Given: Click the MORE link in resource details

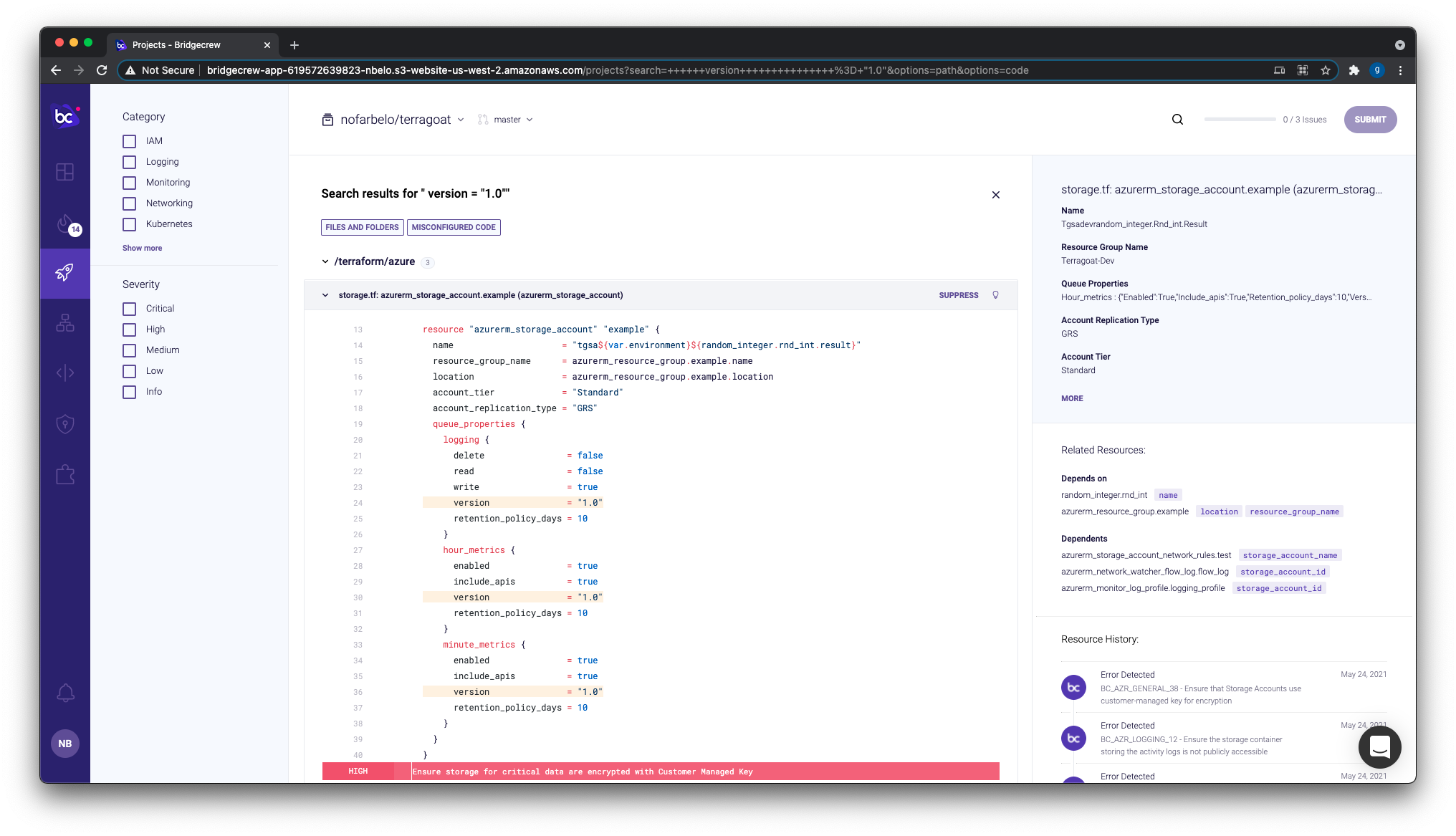Looking at the screenshot, I should pyautogui.click(x=1072, y=398).
